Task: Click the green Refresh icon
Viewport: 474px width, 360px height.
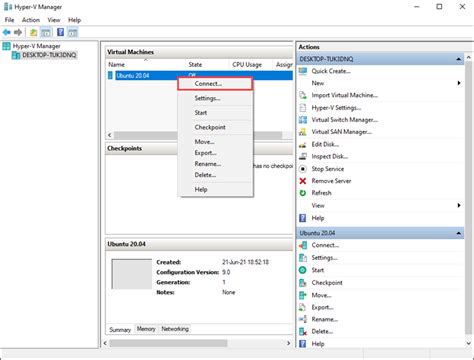Action: click(303, 193)
